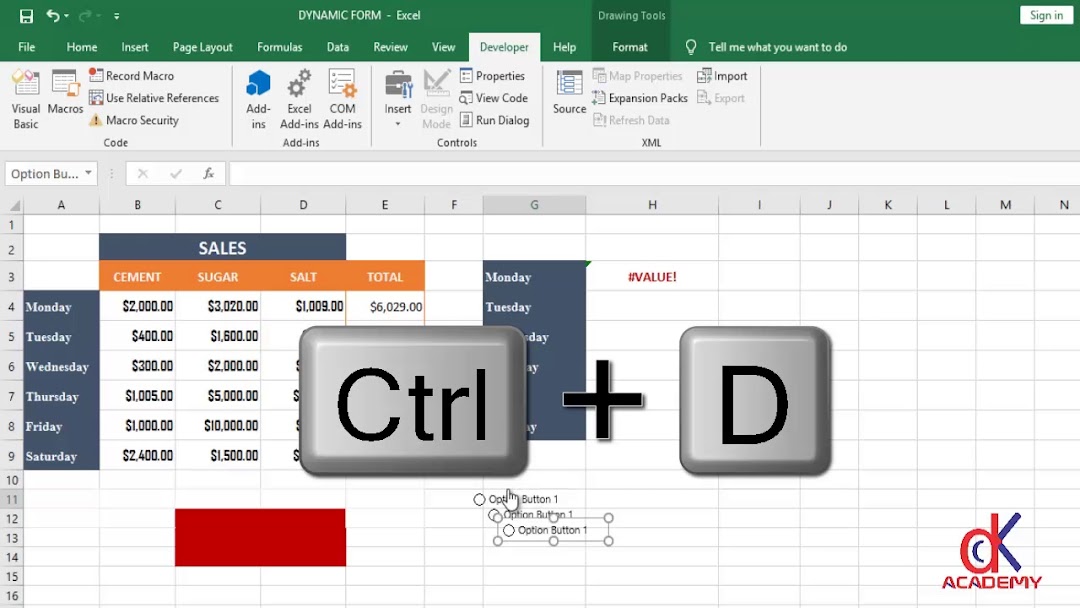Open Macro Security settings
The image size is (1080, 608).
coord(134,120)
